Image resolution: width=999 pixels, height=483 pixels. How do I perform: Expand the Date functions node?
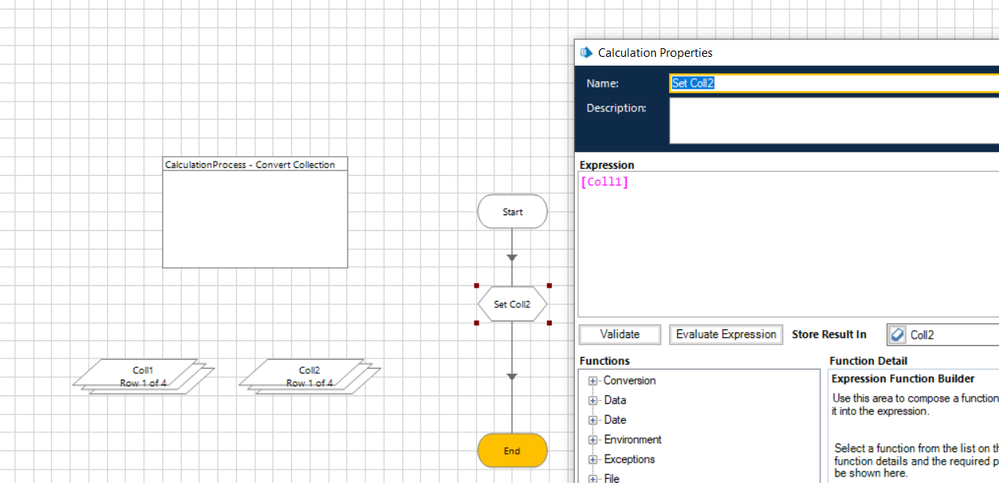pyautogui.click(x=593, y=420)
